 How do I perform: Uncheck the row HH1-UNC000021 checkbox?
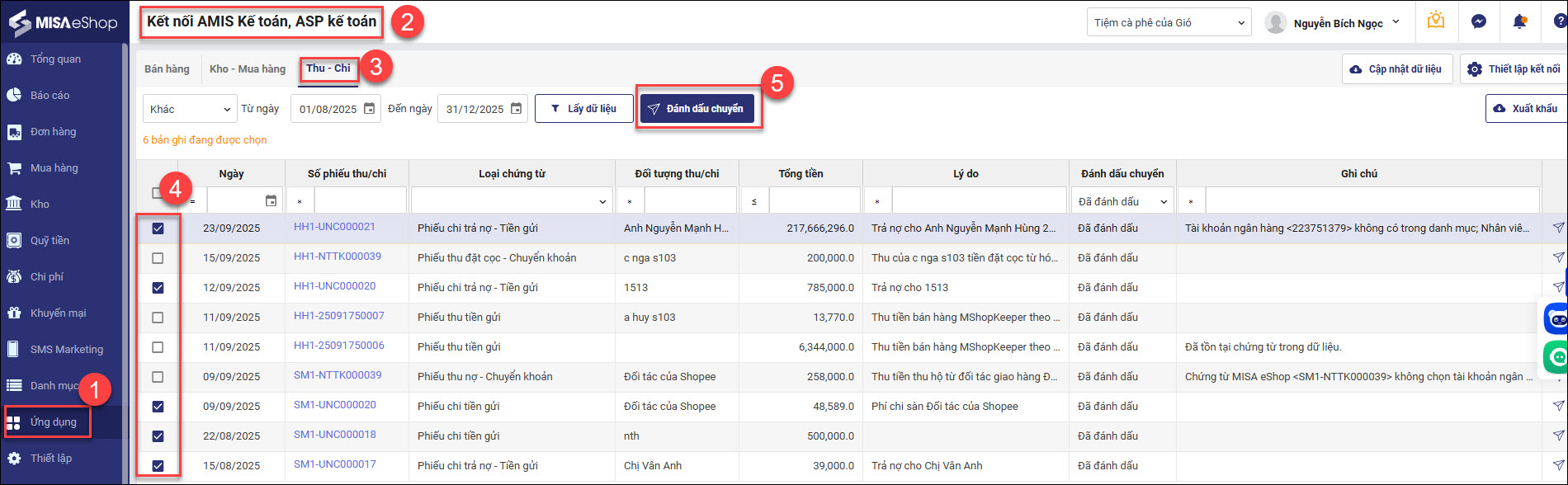158,228
